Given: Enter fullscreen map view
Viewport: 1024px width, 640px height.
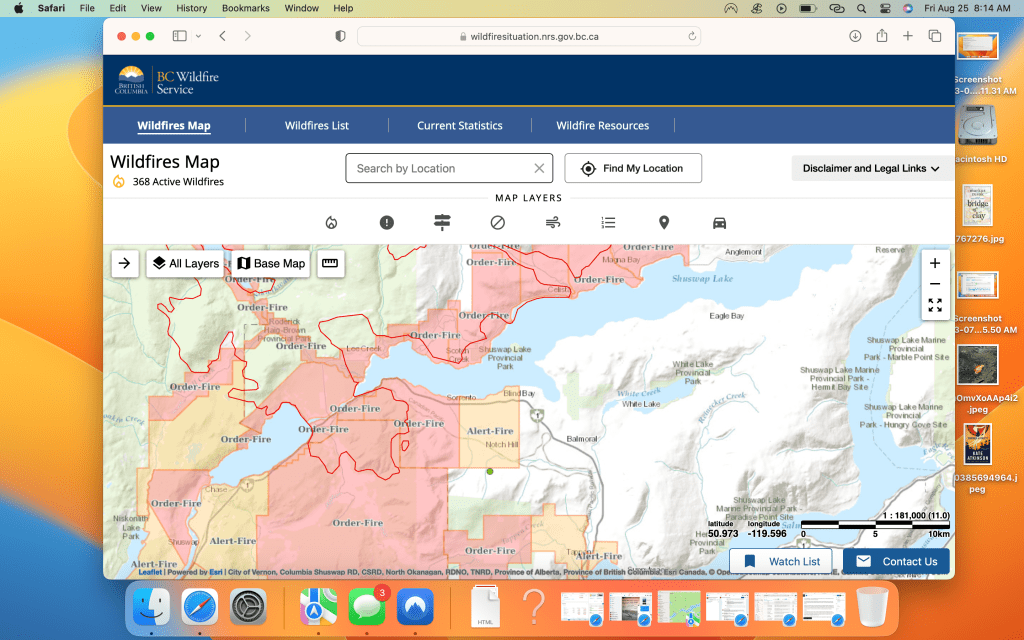Looking at the screenshot, I should [935, 305].
